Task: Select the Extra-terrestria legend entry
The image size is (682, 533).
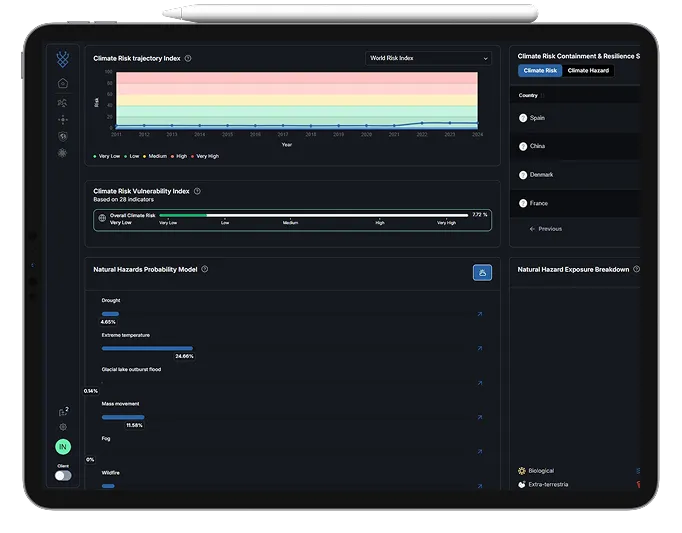Action: point(543,484)
